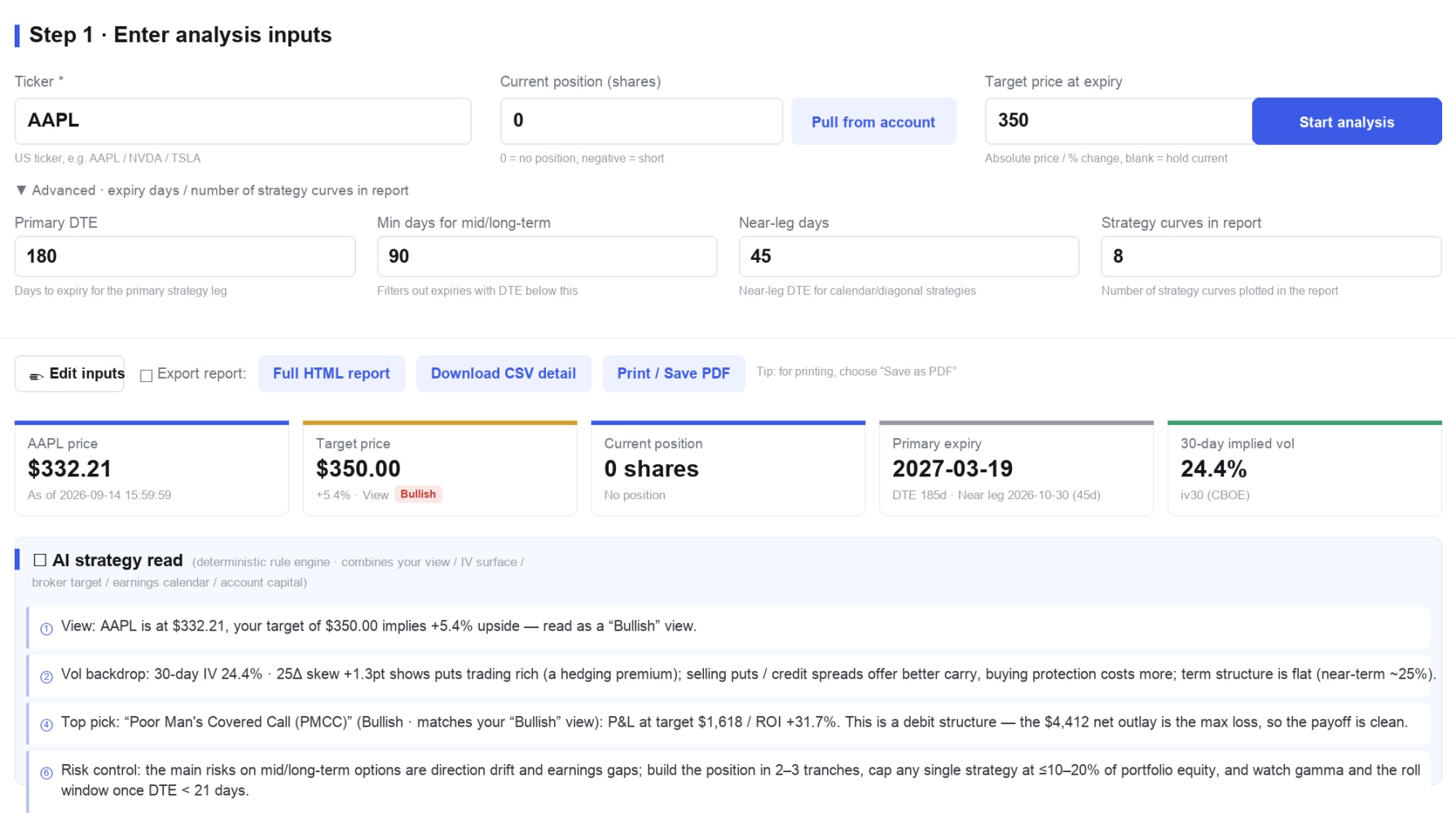The image size is (1456, 834).
Task: Click the Poor Man's Covered Call top pick line
Action: pos(728,722)
